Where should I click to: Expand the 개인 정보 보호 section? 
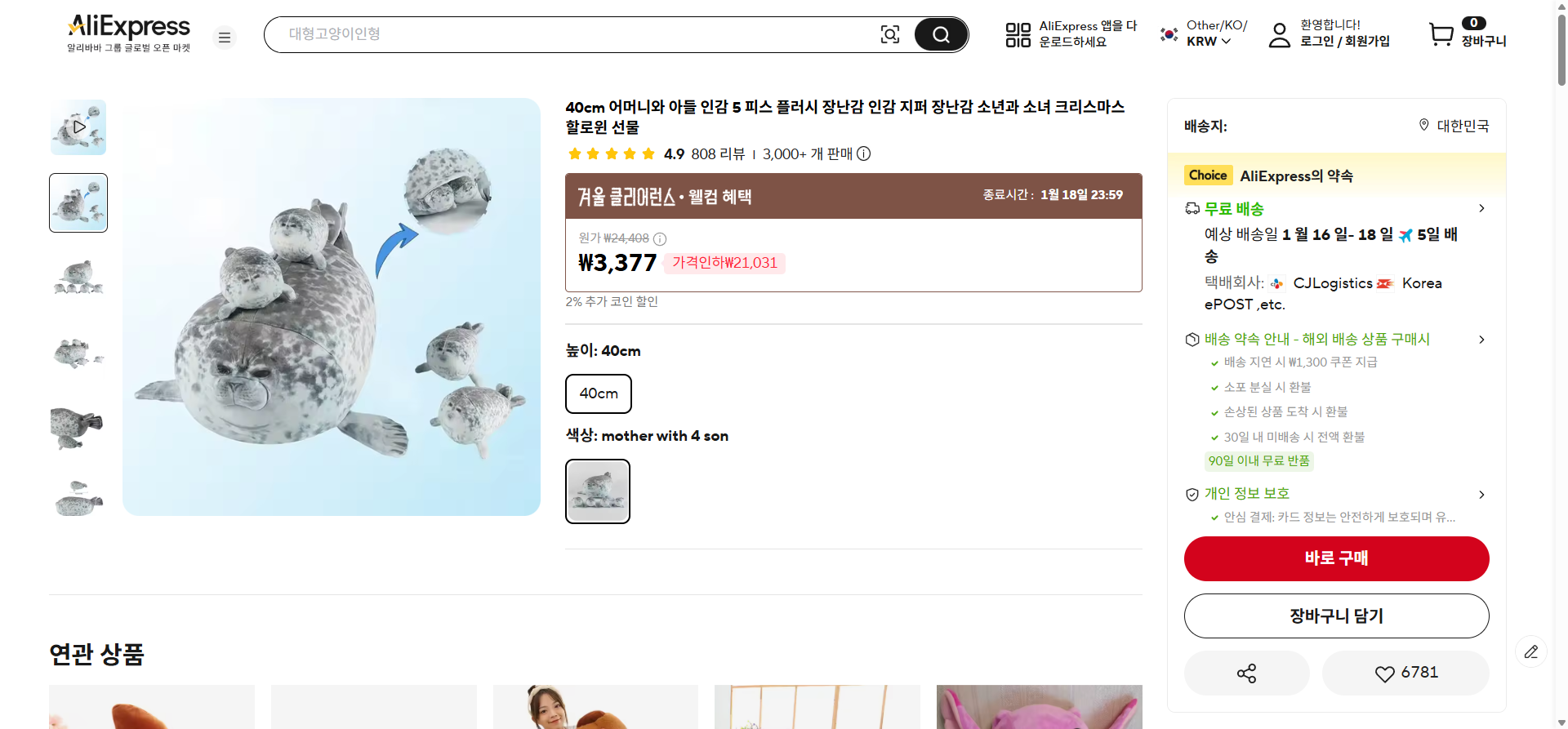pyautogui.click(x=1482, y=494)
